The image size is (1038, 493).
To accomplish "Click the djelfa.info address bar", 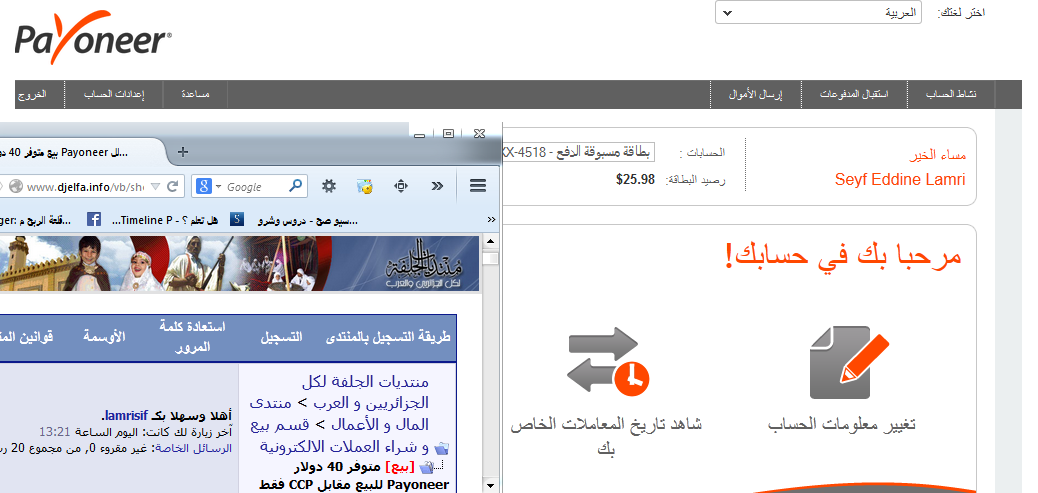I will 85,187.
